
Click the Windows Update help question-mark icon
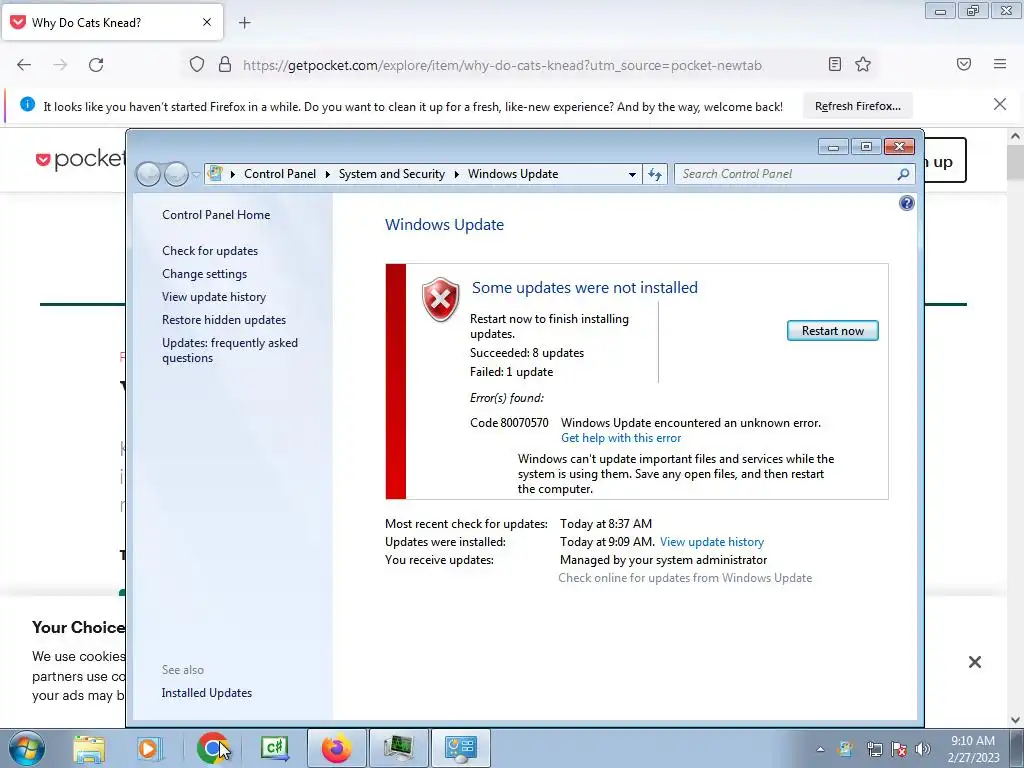tap(906, 203)
